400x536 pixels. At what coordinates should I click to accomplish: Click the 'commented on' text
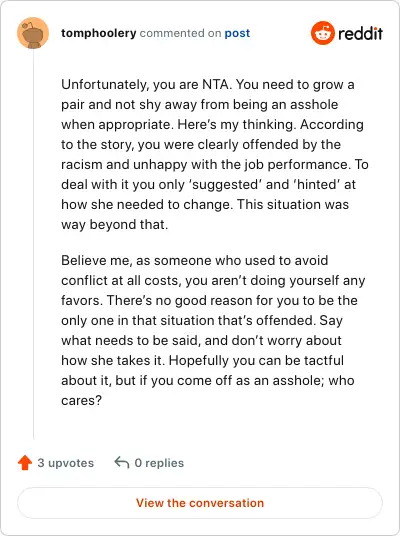(x=180, y=33)
